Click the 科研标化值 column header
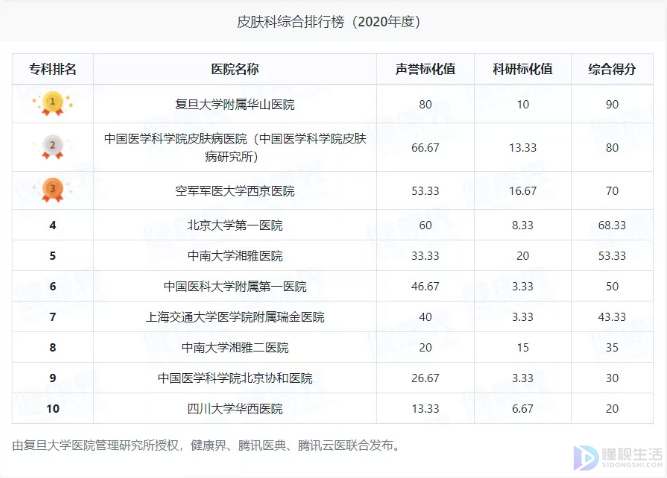 pyautogui.click(x=522, y=69)
